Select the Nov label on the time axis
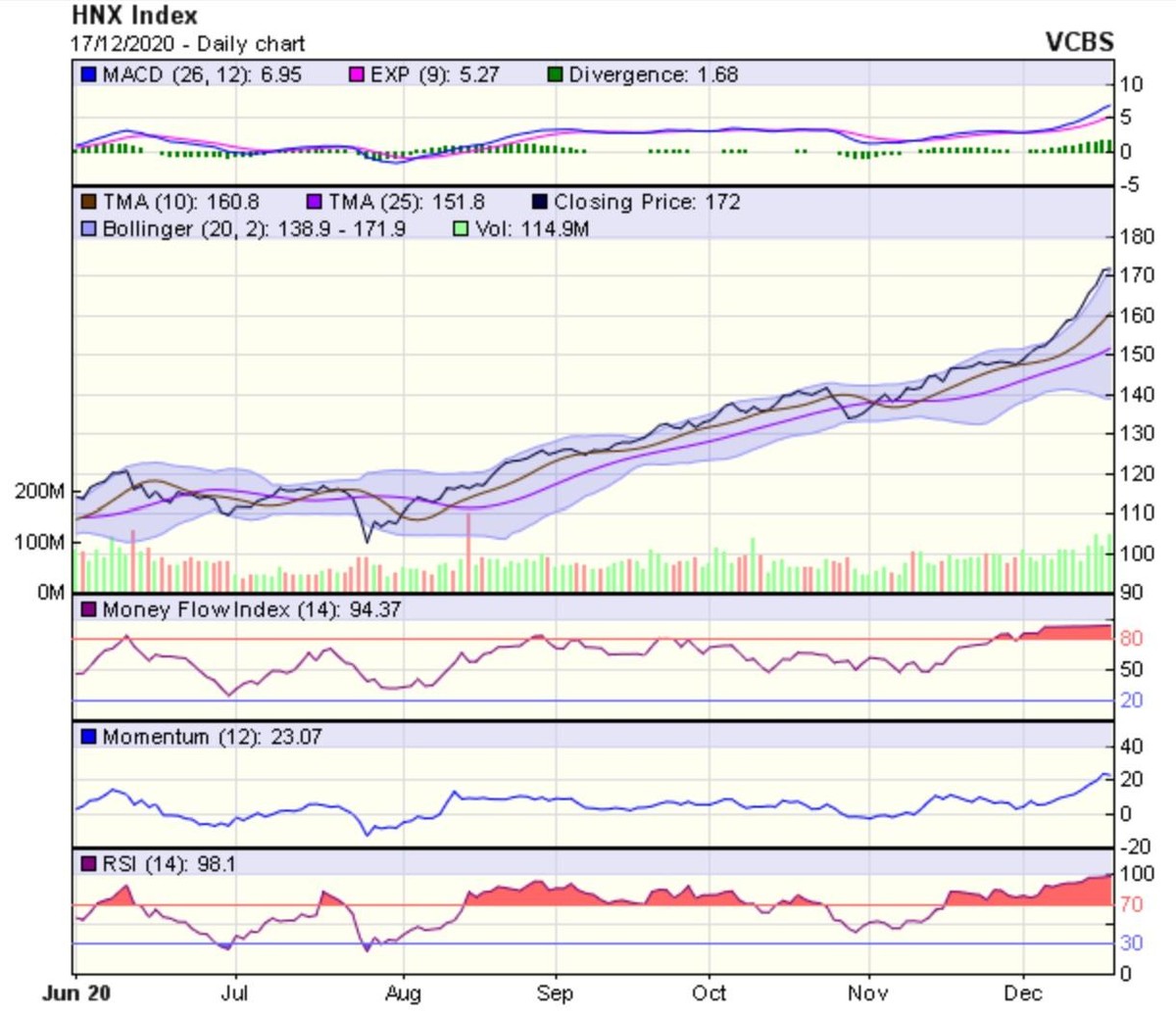This screenshot has width=1176, height=1014. pos(867,993)
